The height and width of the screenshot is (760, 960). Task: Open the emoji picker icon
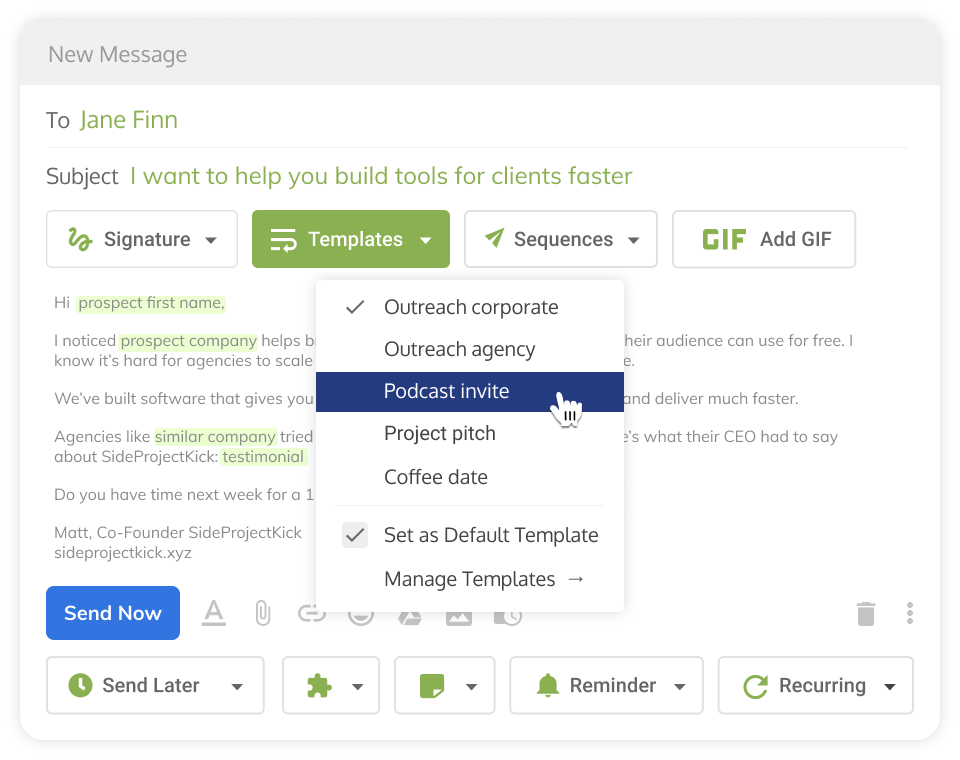pyautogui.click(x=361, y=613)
